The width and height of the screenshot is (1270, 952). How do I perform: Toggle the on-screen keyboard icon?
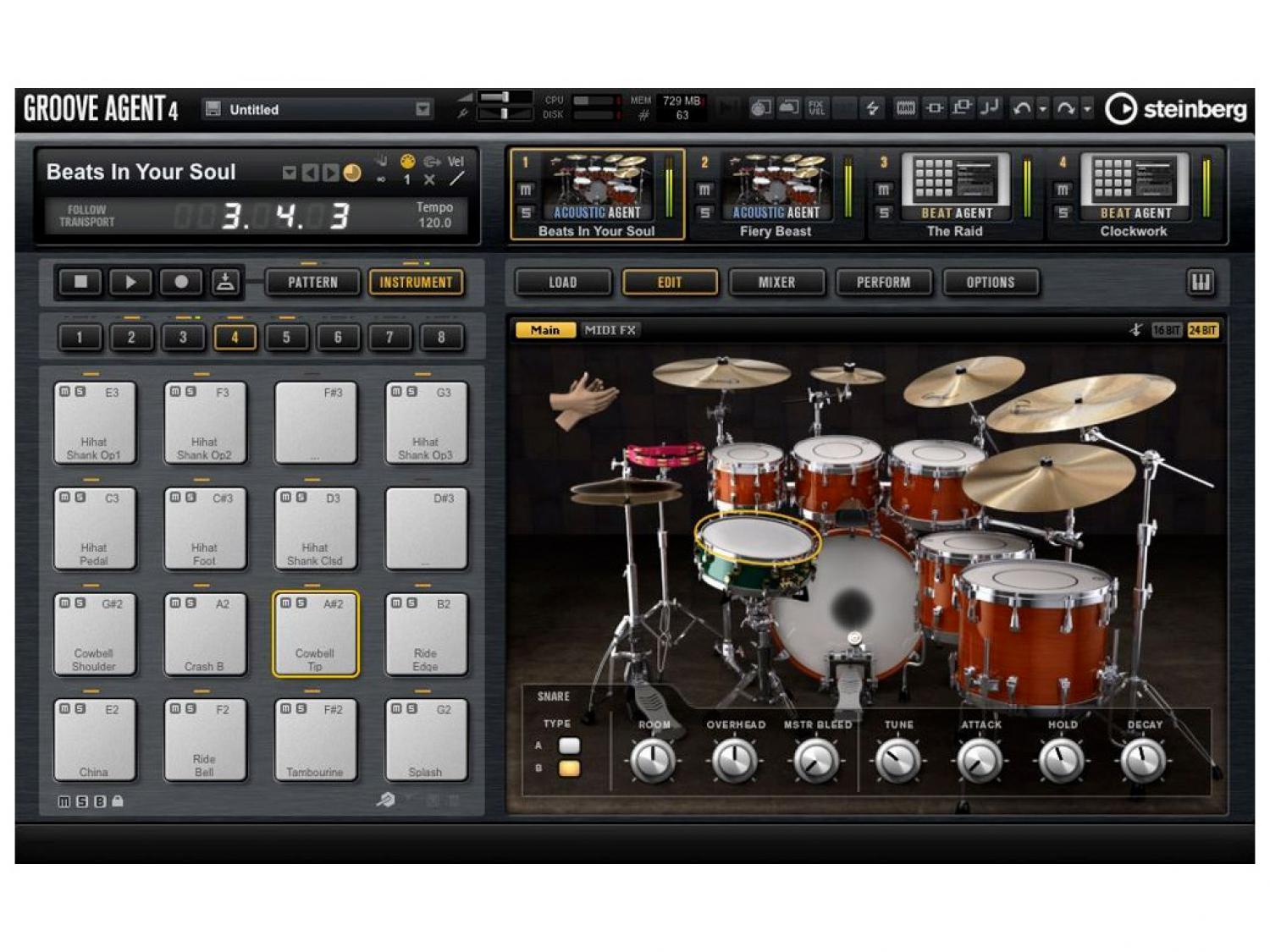pyautogui.click(x=1201, y=282)
